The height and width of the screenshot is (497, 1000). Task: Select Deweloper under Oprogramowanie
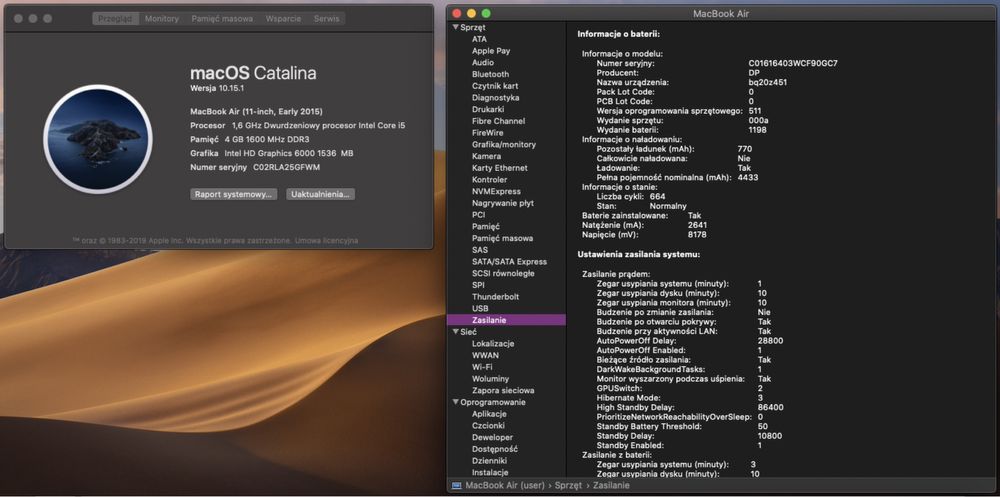pos(492,437)
